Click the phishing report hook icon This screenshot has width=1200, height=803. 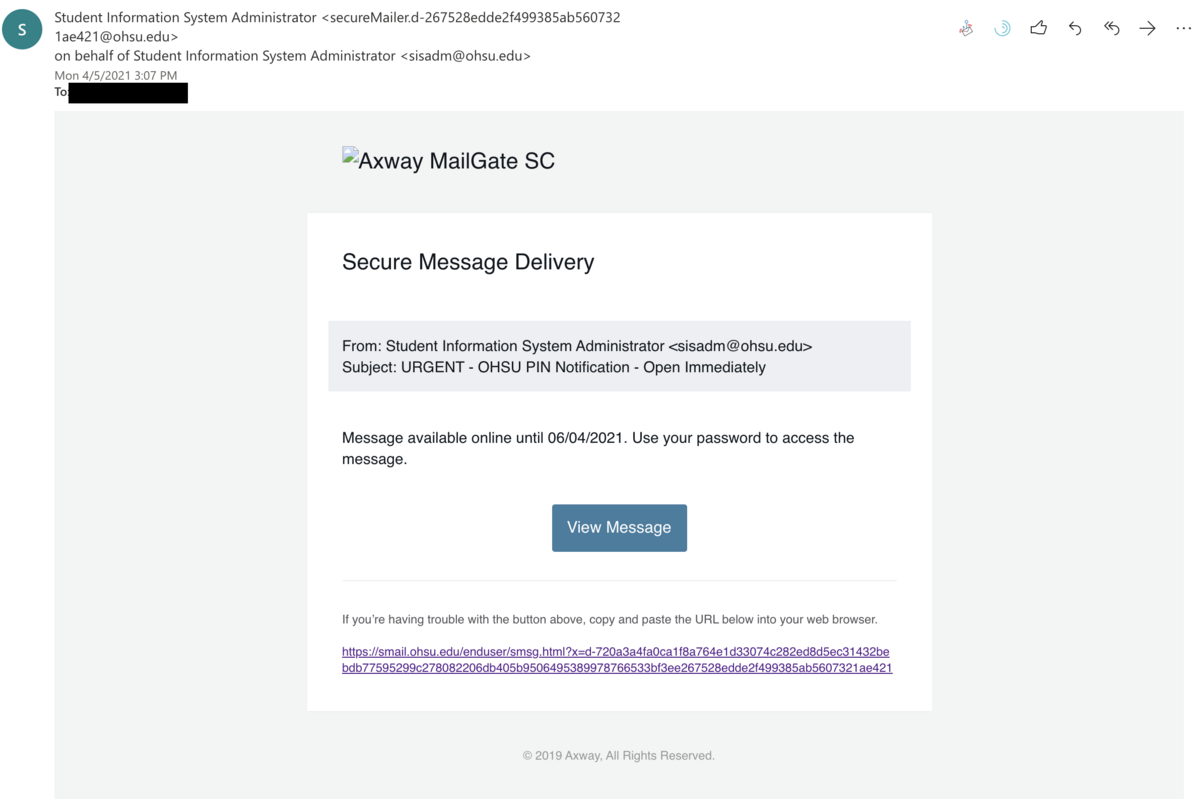click(x=966, y=29)
